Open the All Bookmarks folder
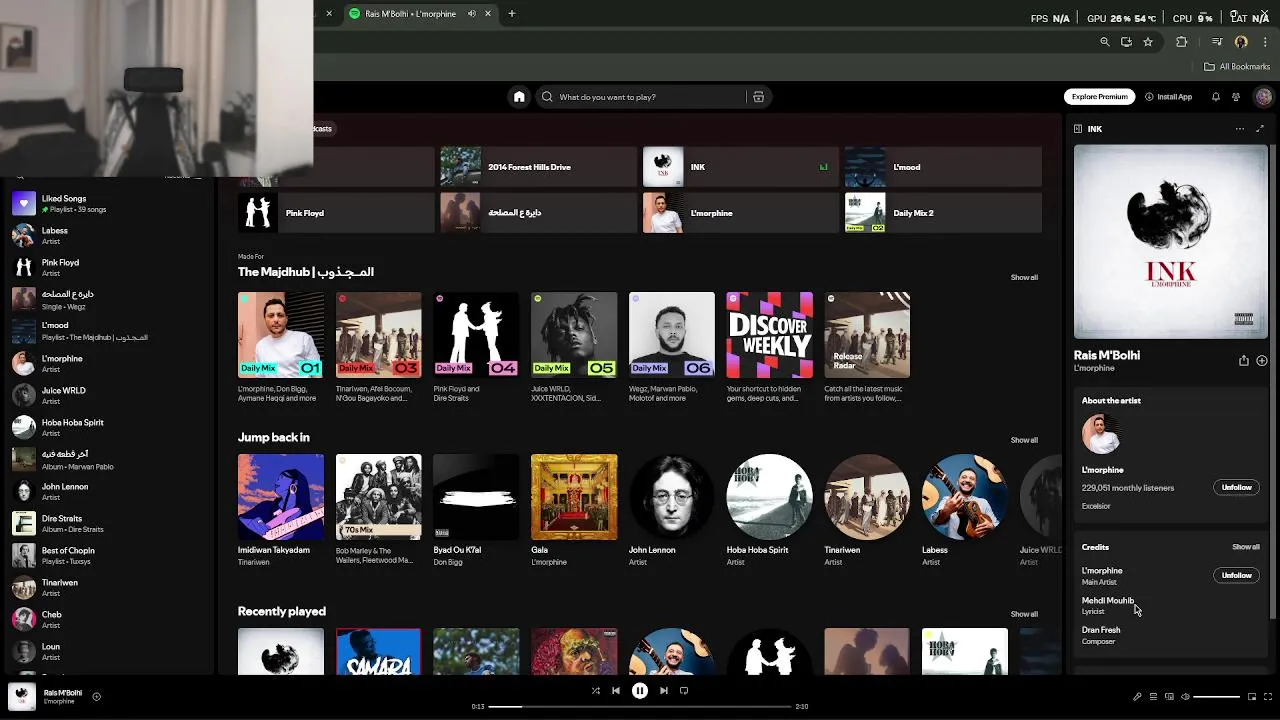 point(1237,67)
